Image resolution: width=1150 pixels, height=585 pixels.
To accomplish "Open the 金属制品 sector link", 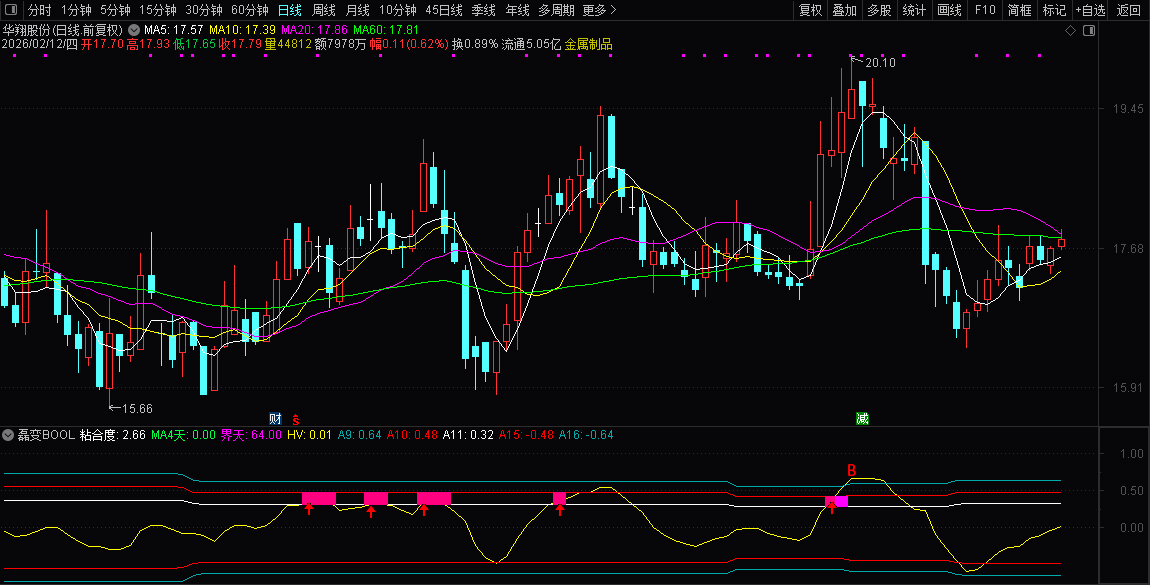I will [588, 45].
